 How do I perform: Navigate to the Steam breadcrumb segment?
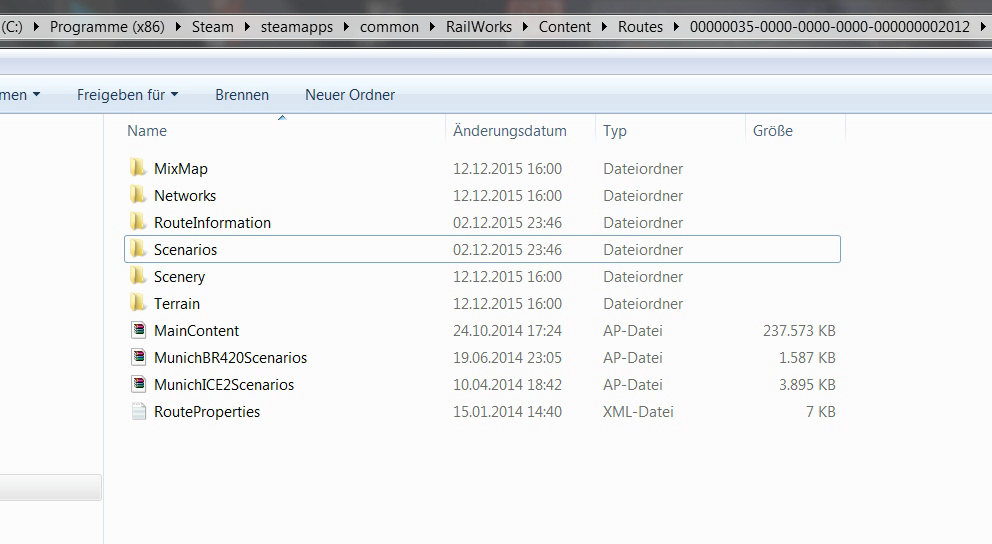[213, 27]
